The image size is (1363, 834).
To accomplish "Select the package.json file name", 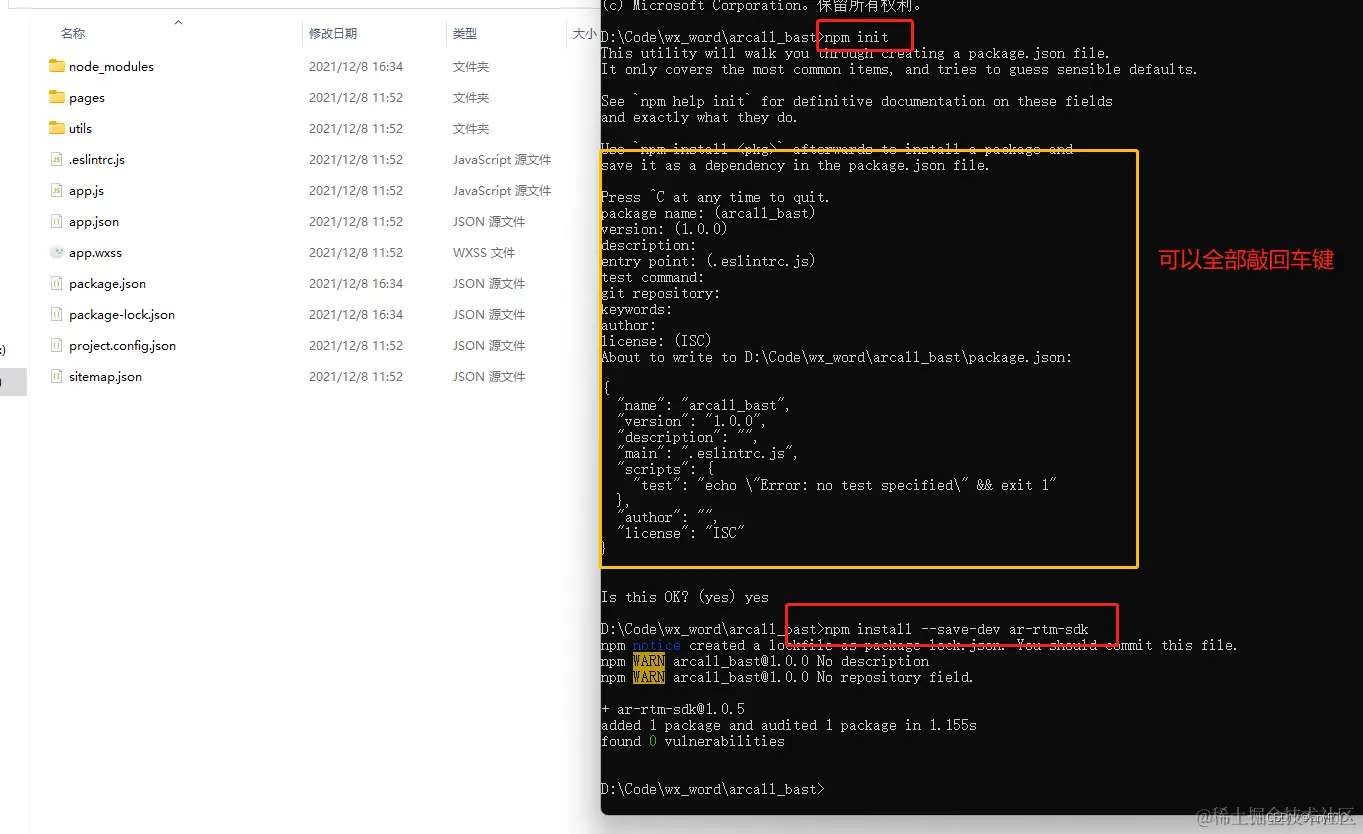I will (x=107, y=284).
